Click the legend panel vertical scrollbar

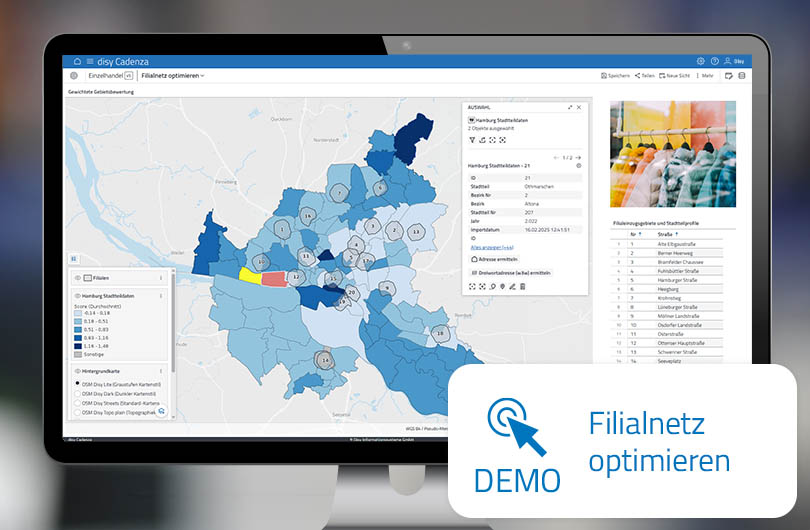point(173,323)
